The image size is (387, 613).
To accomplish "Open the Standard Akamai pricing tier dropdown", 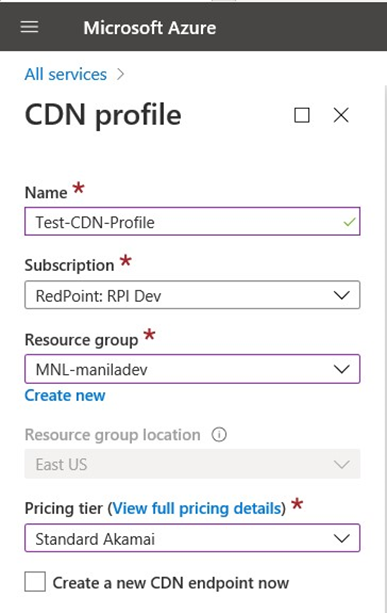I will pyautogui.click(x=192, y=538).
